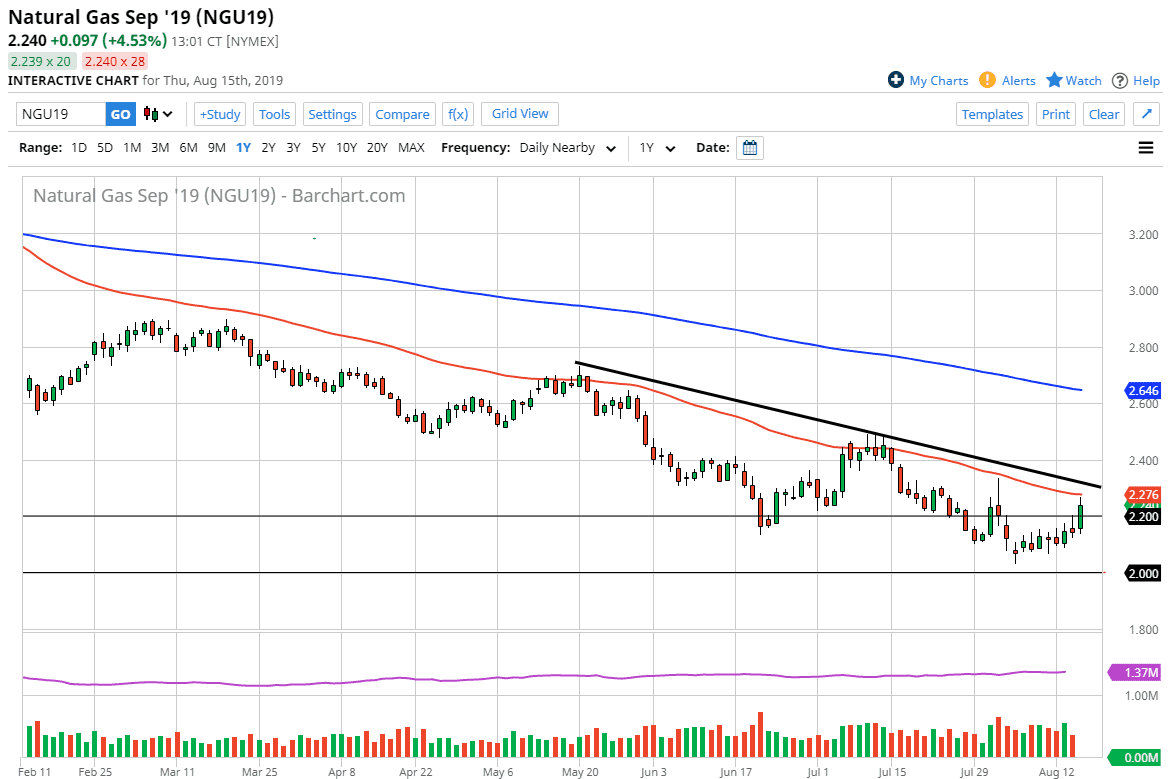Select the MAX range option
The width and height of the screenshot is (1170, 779).
click(411, 148)
